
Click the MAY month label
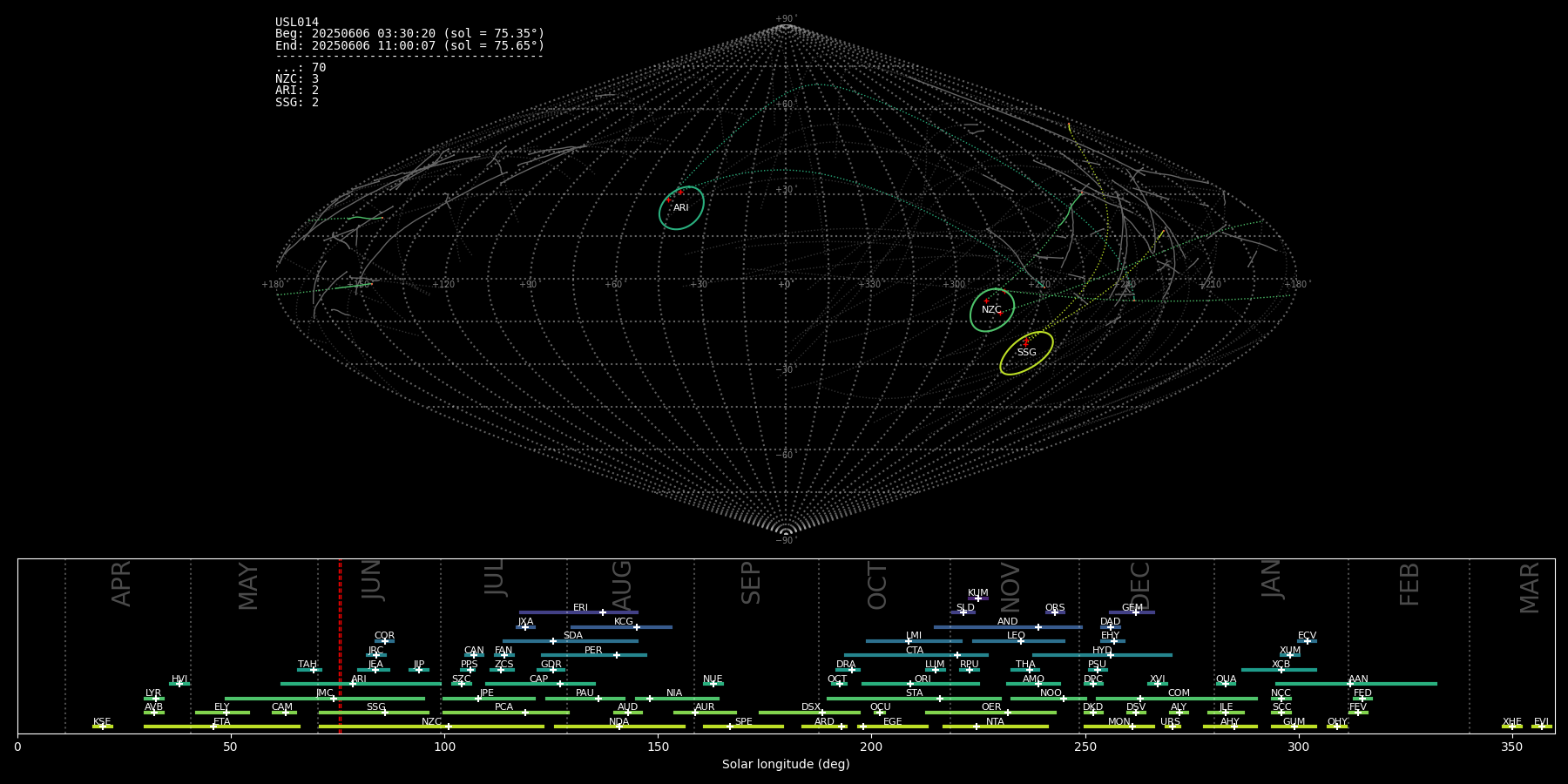click(x=248, y=586)
